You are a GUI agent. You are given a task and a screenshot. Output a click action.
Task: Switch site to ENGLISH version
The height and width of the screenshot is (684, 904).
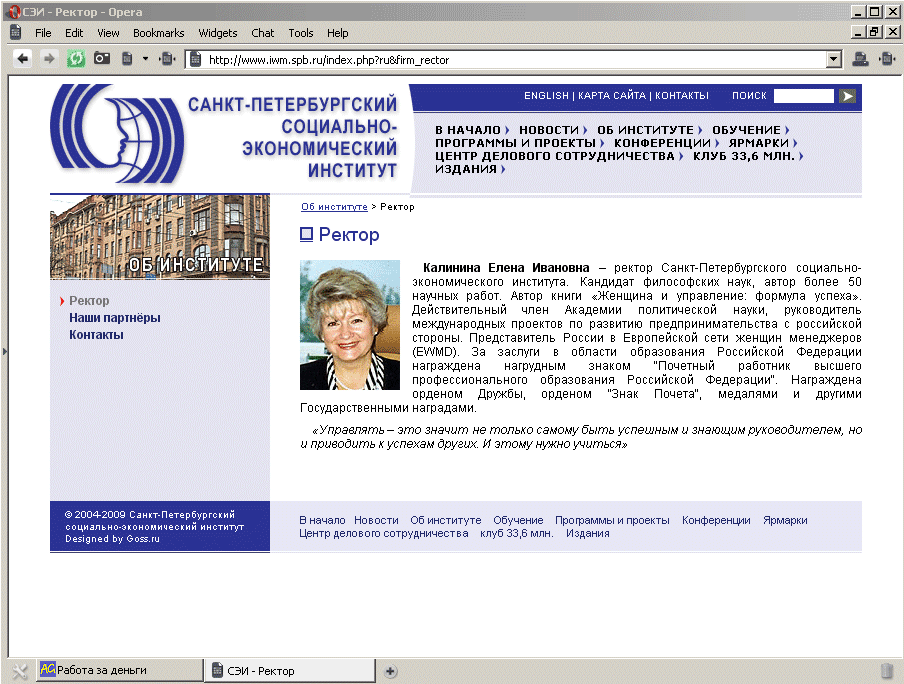546,96
